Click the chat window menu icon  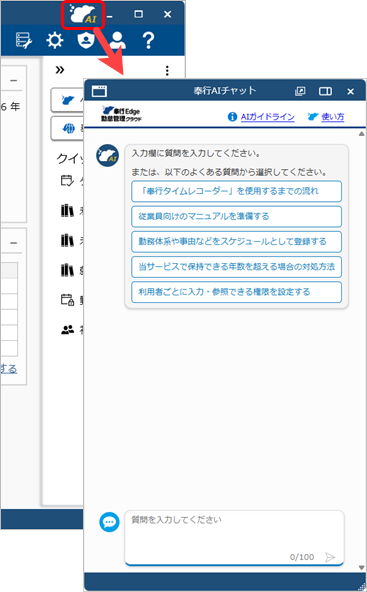coord(99,91)
